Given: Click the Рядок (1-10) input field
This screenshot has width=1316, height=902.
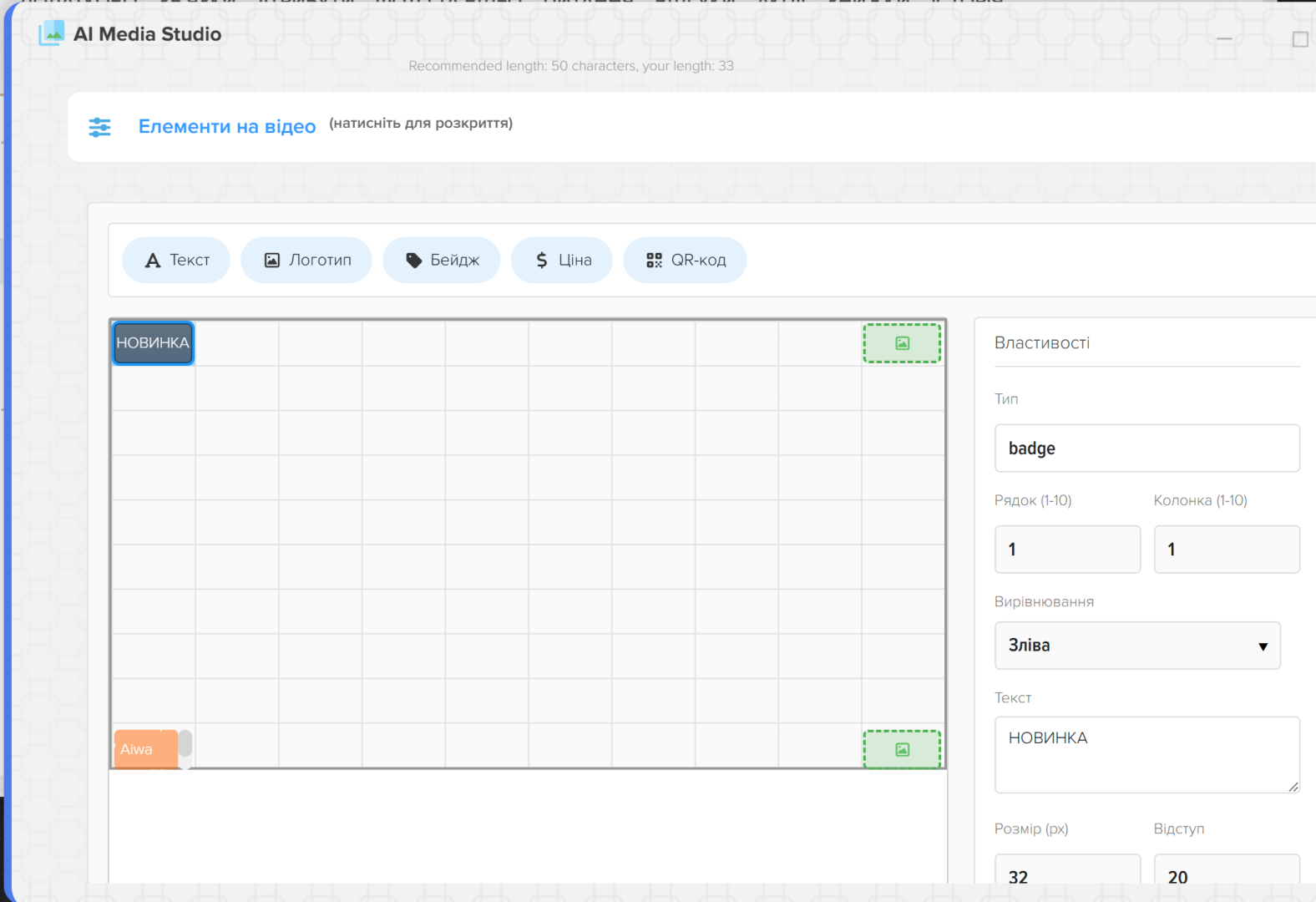Looking at the screenshot, I should pos(1067,550).
